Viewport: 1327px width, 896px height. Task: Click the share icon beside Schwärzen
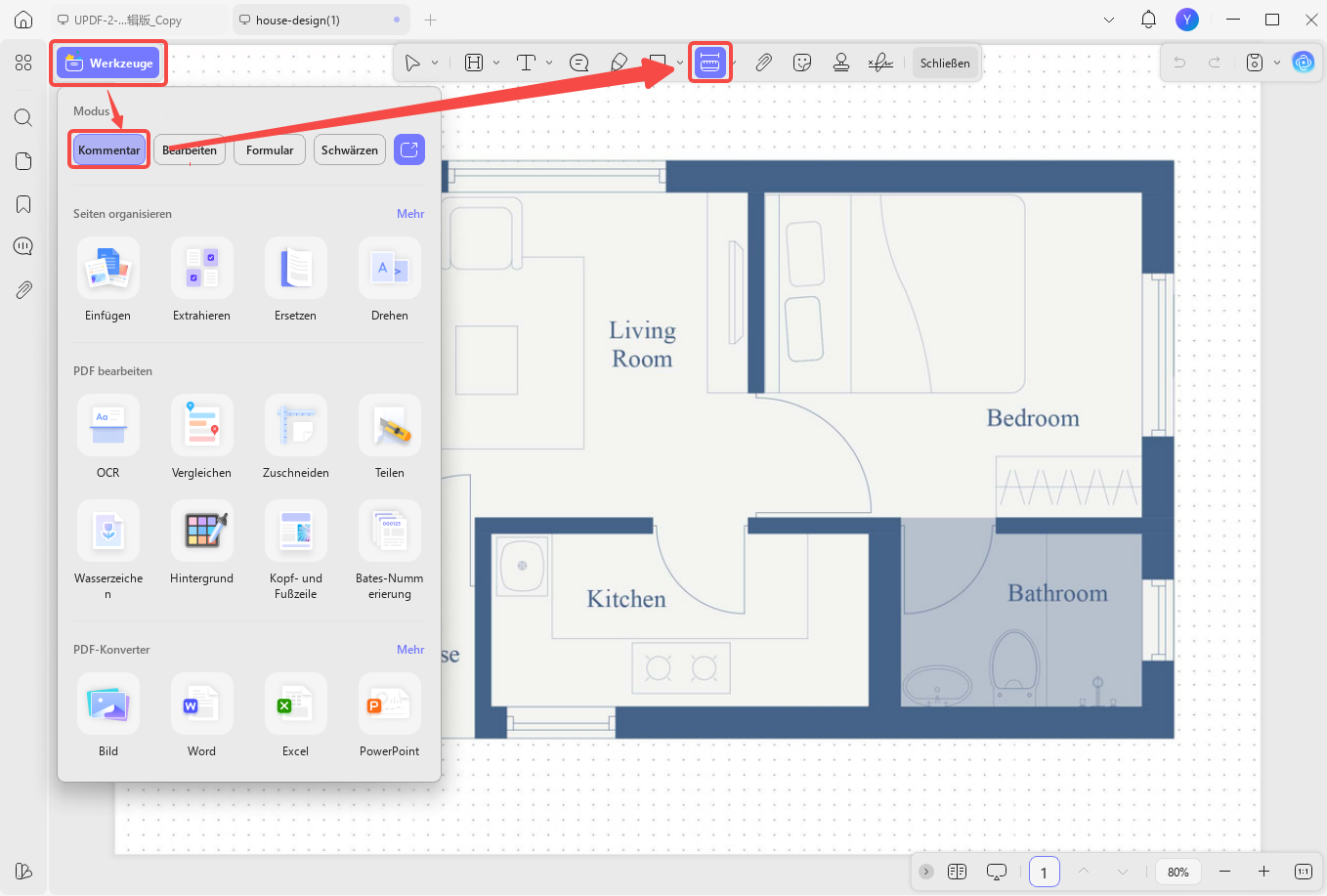409,149
